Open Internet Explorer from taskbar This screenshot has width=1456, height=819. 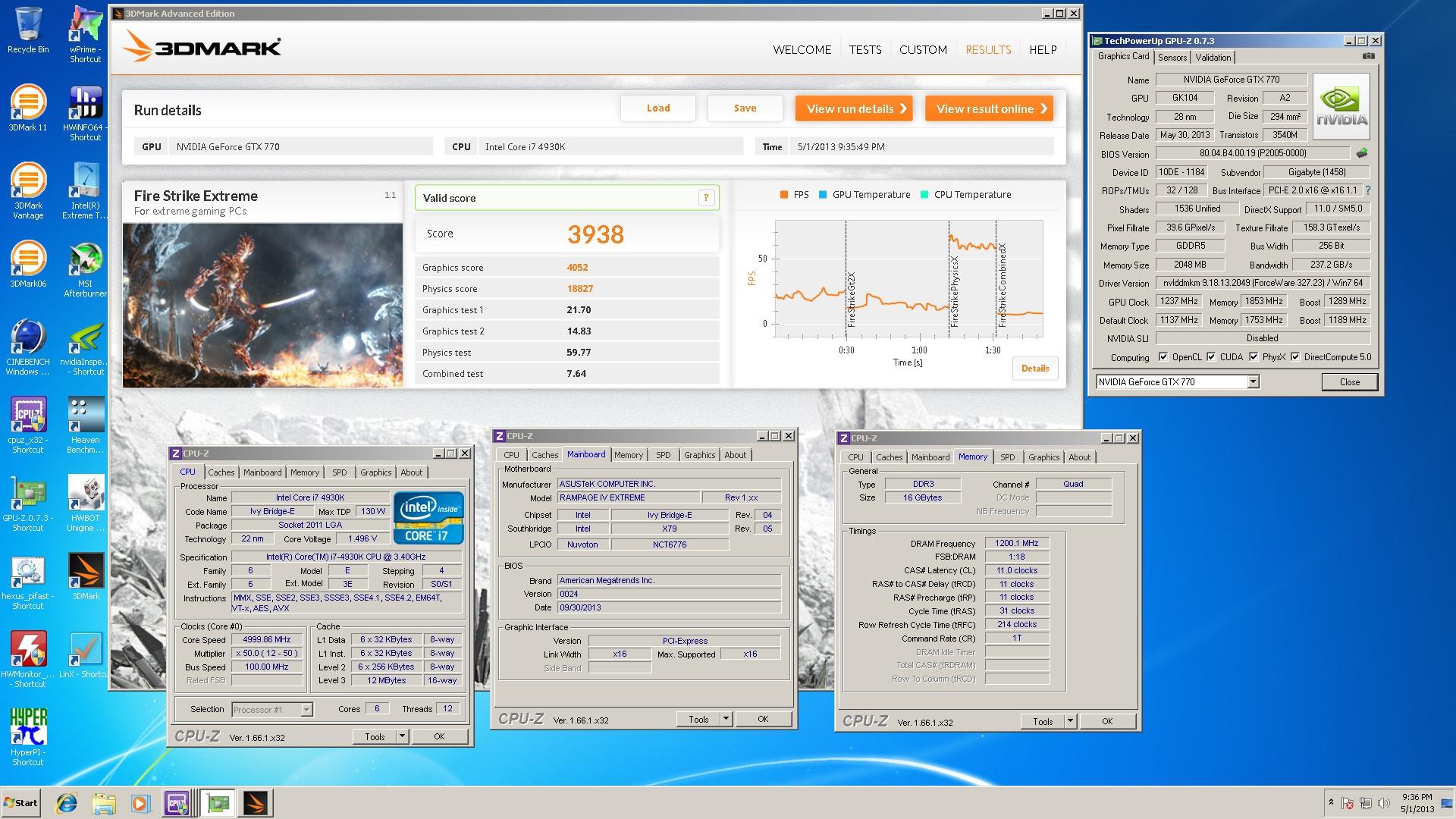coord(67,803)
